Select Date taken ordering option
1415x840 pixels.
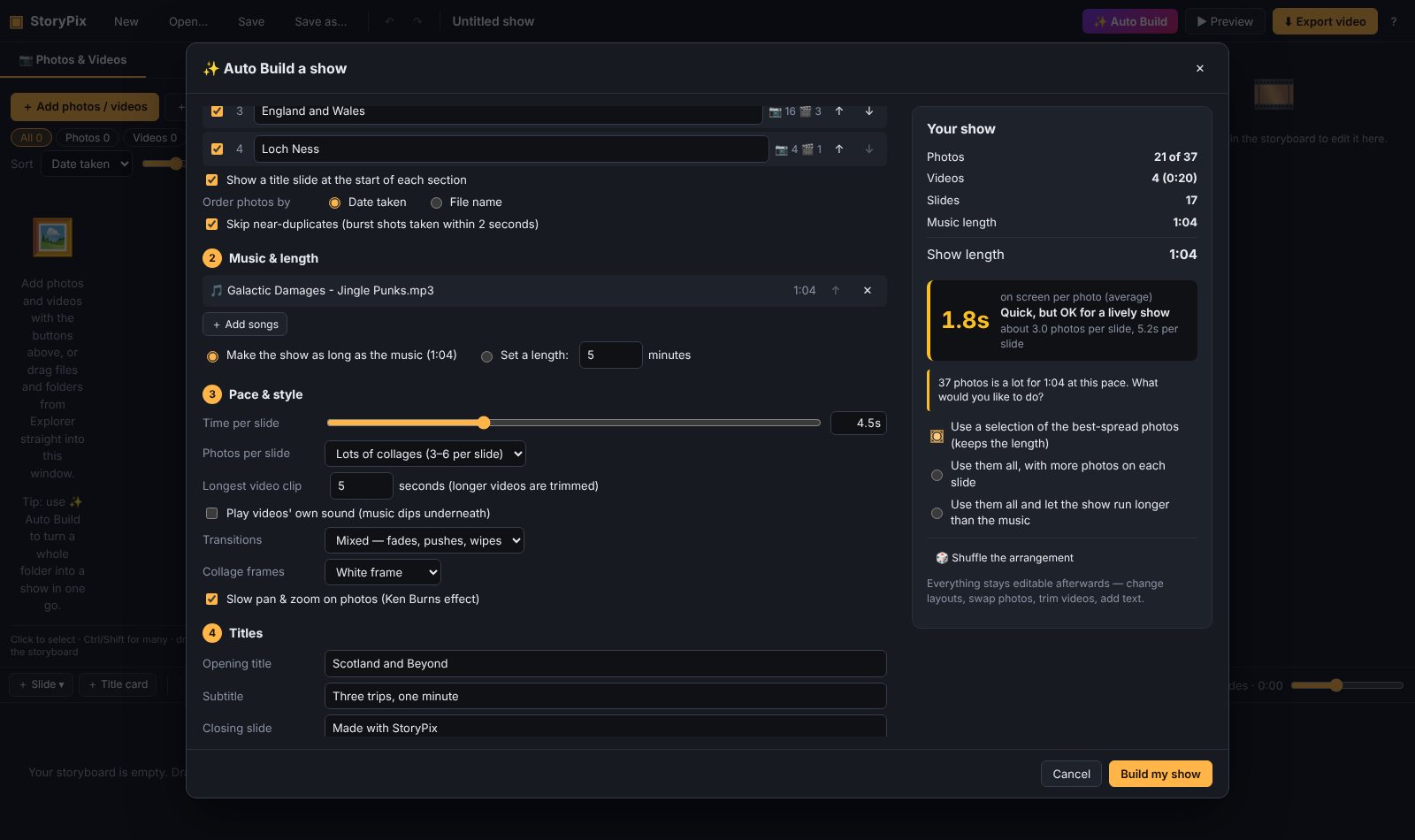(x=334, y=202)
